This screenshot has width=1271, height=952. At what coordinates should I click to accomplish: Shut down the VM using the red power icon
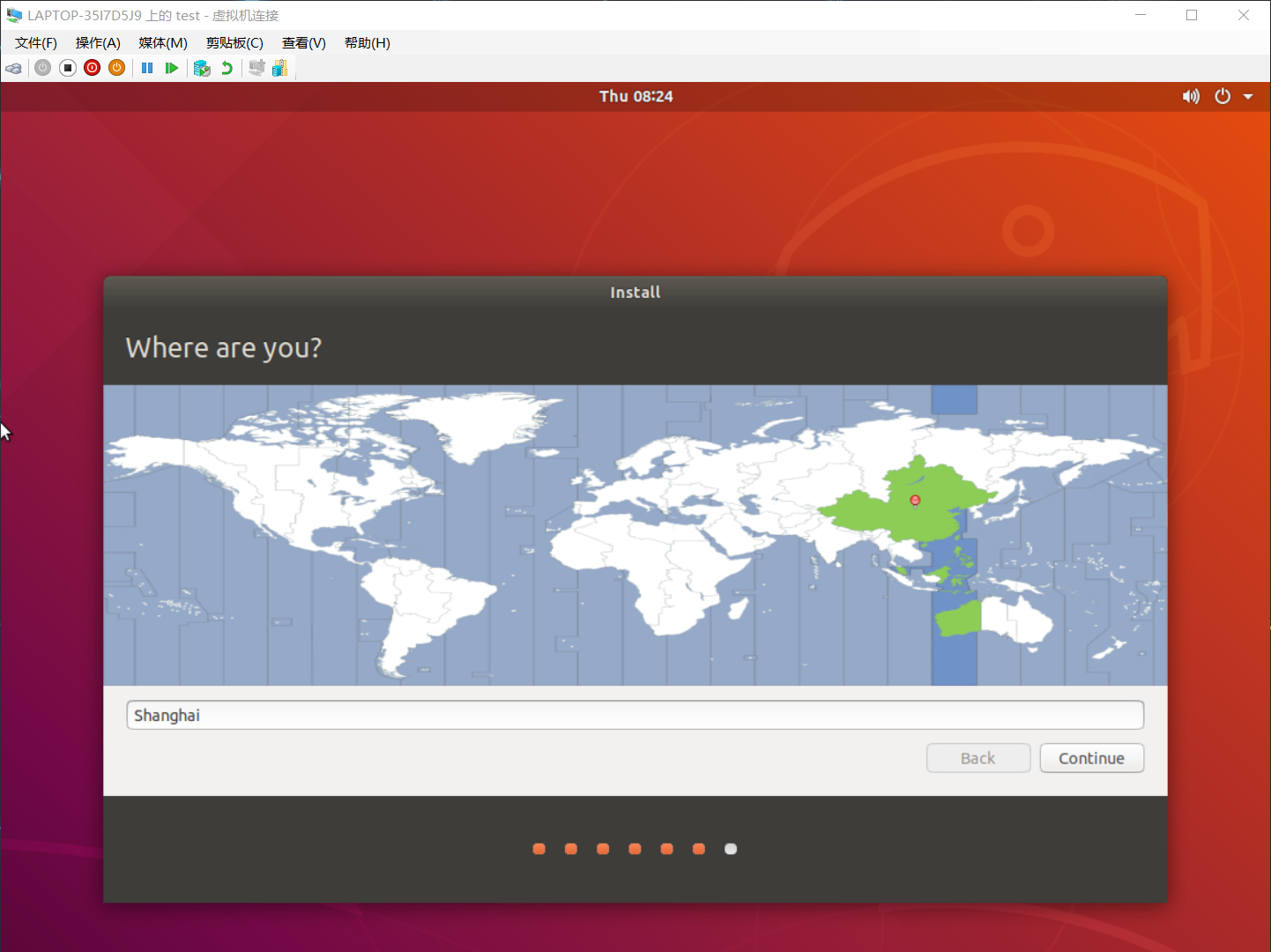click(x=93, y=68)
